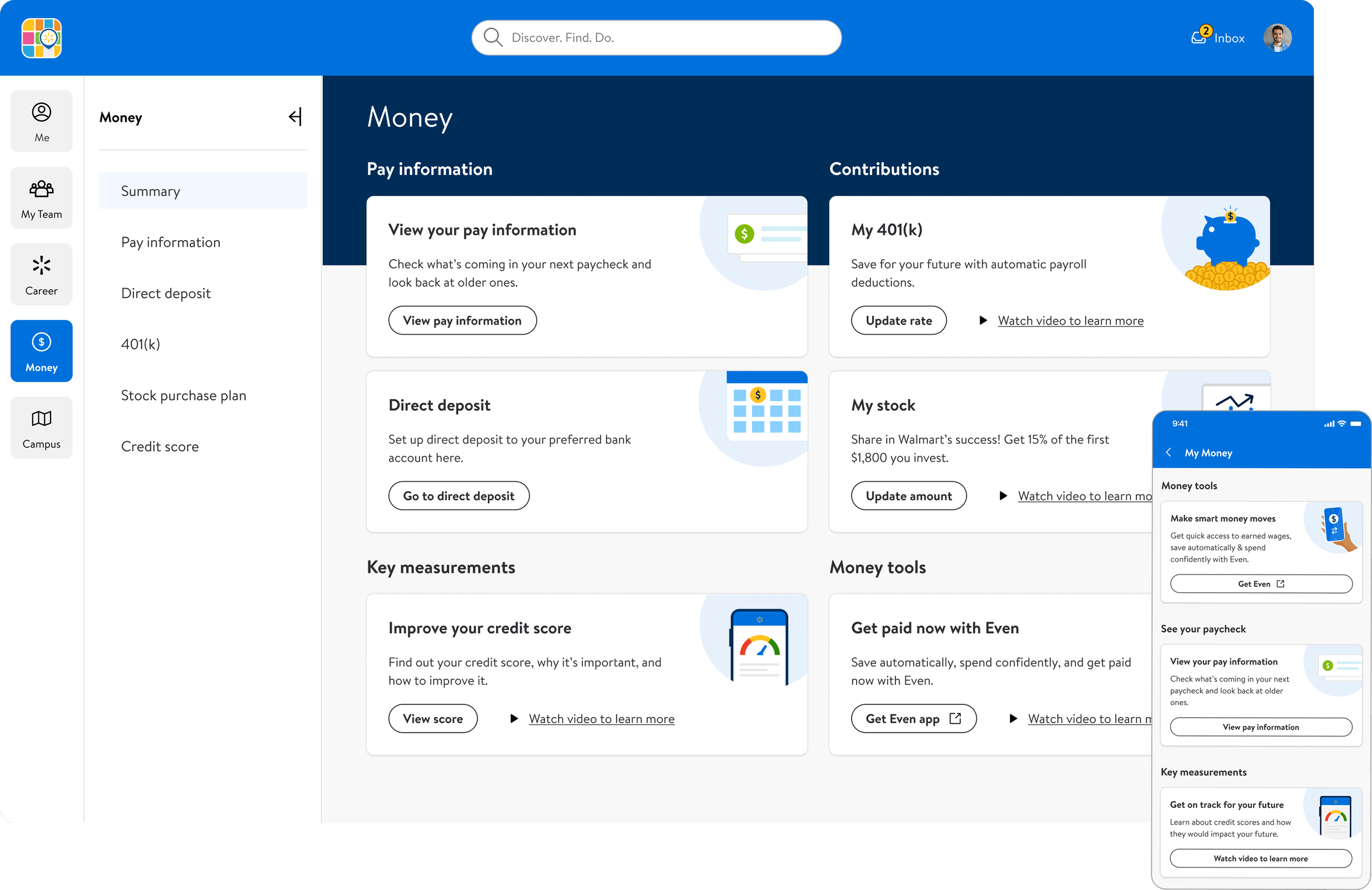Open the Inbox notifications icon
This screenshot has height=890, width=1372.
tap(1200, 37)
